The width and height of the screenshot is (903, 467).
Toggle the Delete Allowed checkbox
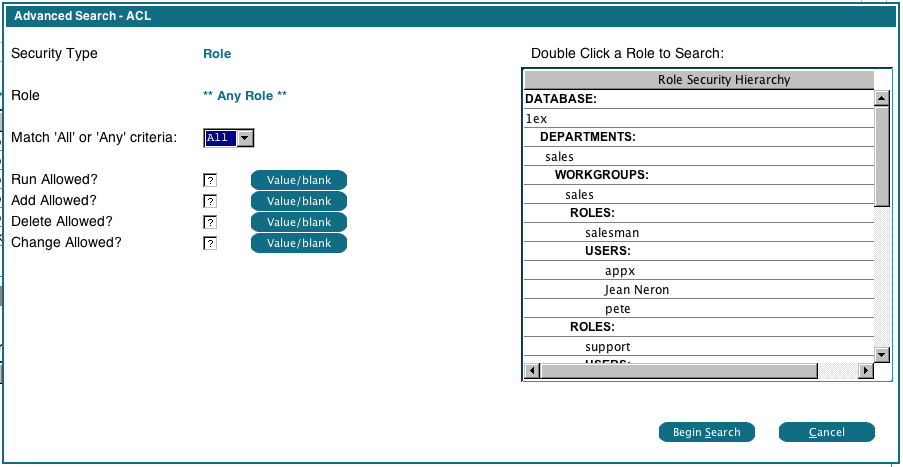pyautogui.click(x=210, y=222)
